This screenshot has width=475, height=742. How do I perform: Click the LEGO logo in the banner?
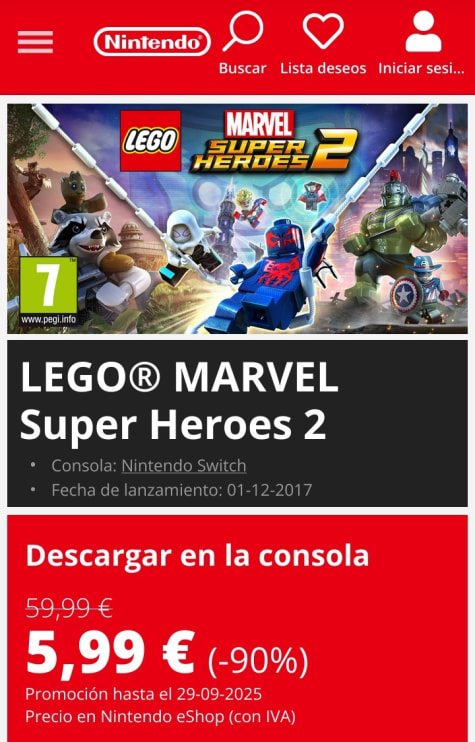150,141
